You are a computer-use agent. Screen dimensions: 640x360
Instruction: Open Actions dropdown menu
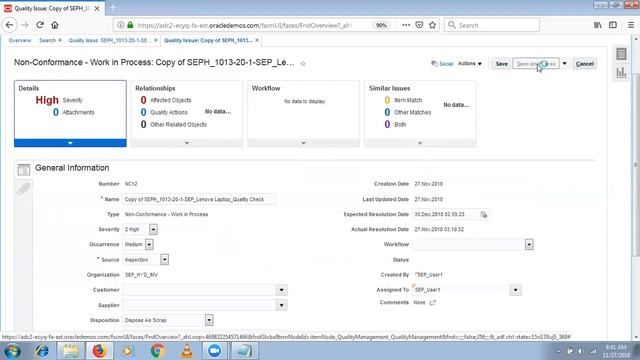(x=469, y=64)
